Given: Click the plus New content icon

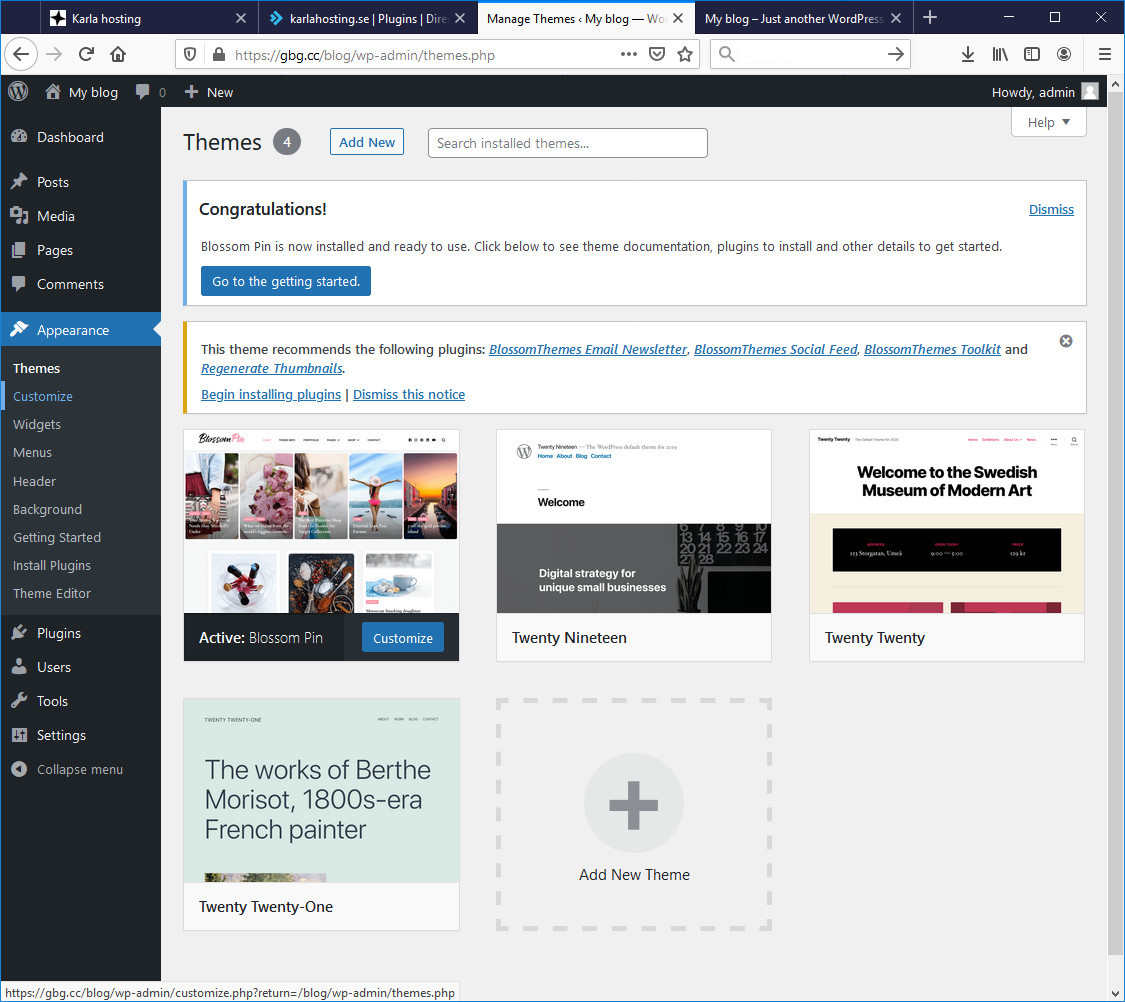Looking at the screenshot, I should 191,92.
